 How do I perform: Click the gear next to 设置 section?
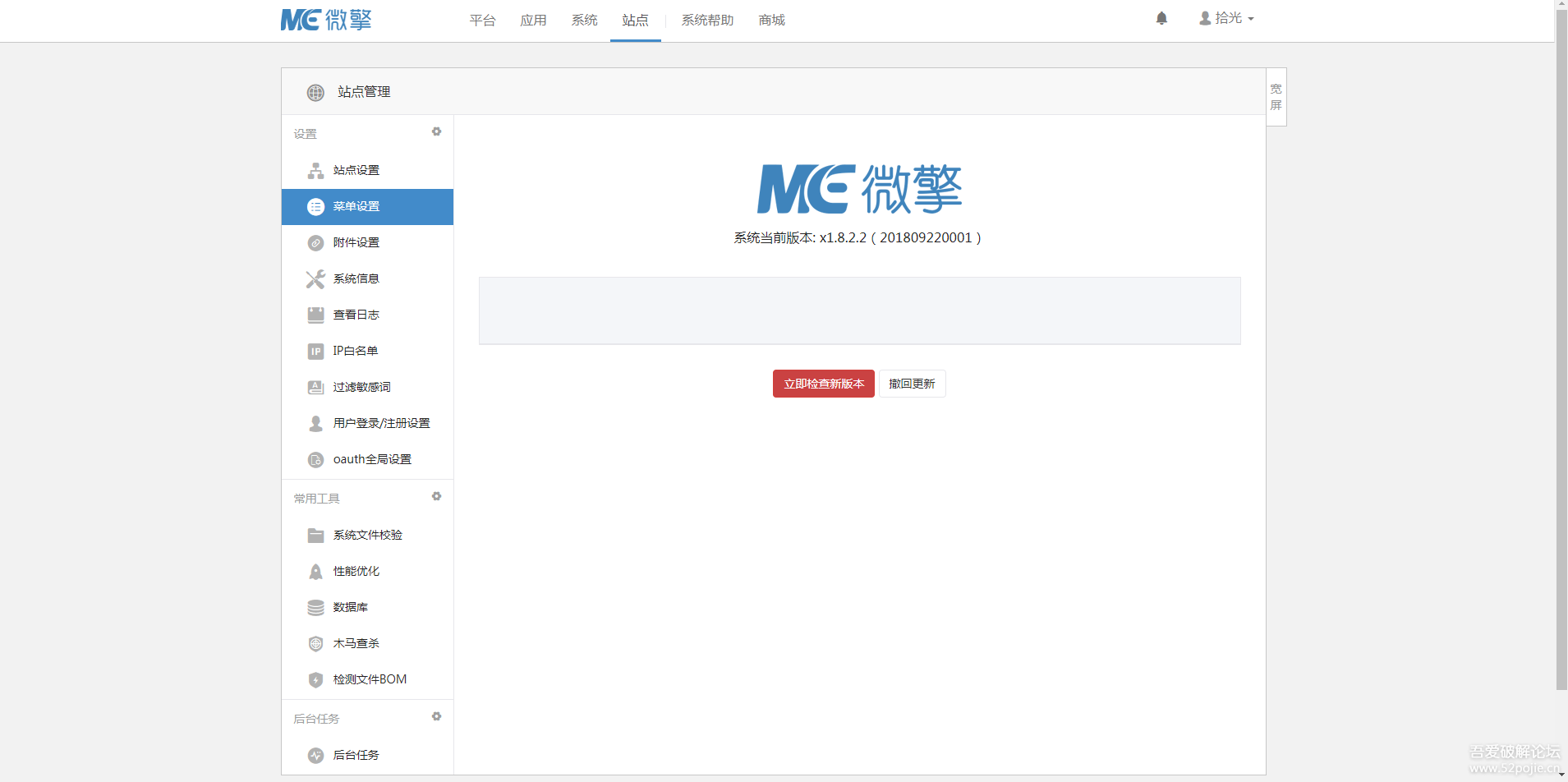[x=436, y=131]
